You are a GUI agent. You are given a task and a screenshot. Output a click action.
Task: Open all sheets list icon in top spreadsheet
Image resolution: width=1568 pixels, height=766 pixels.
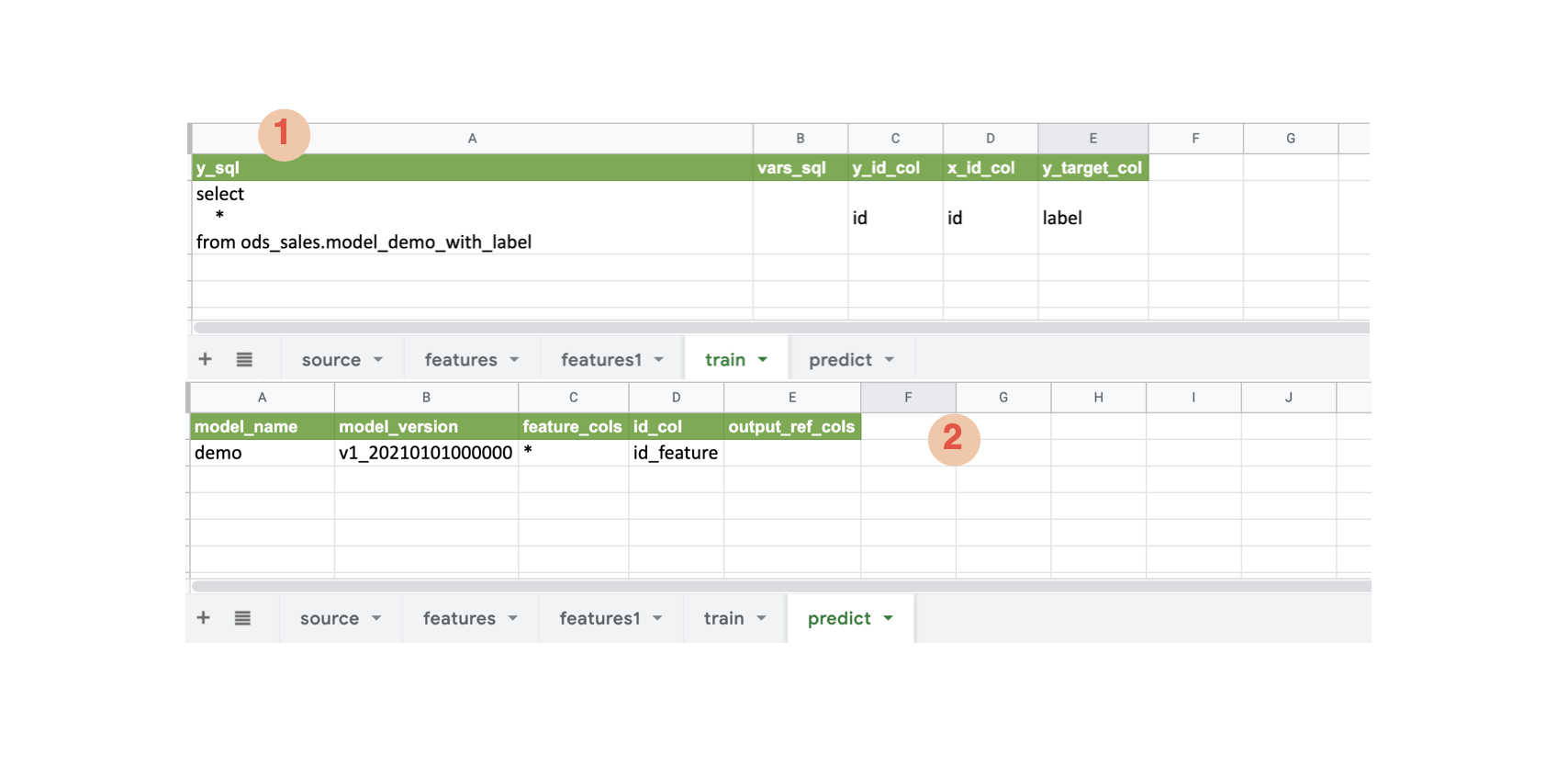point(244,359)
